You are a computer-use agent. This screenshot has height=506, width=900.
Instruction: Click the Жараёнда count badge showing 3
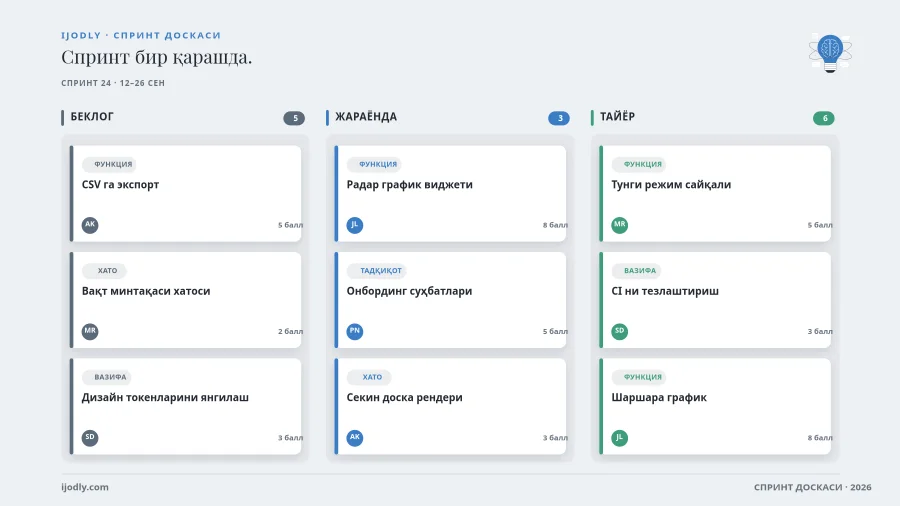(x=559, y=118)
